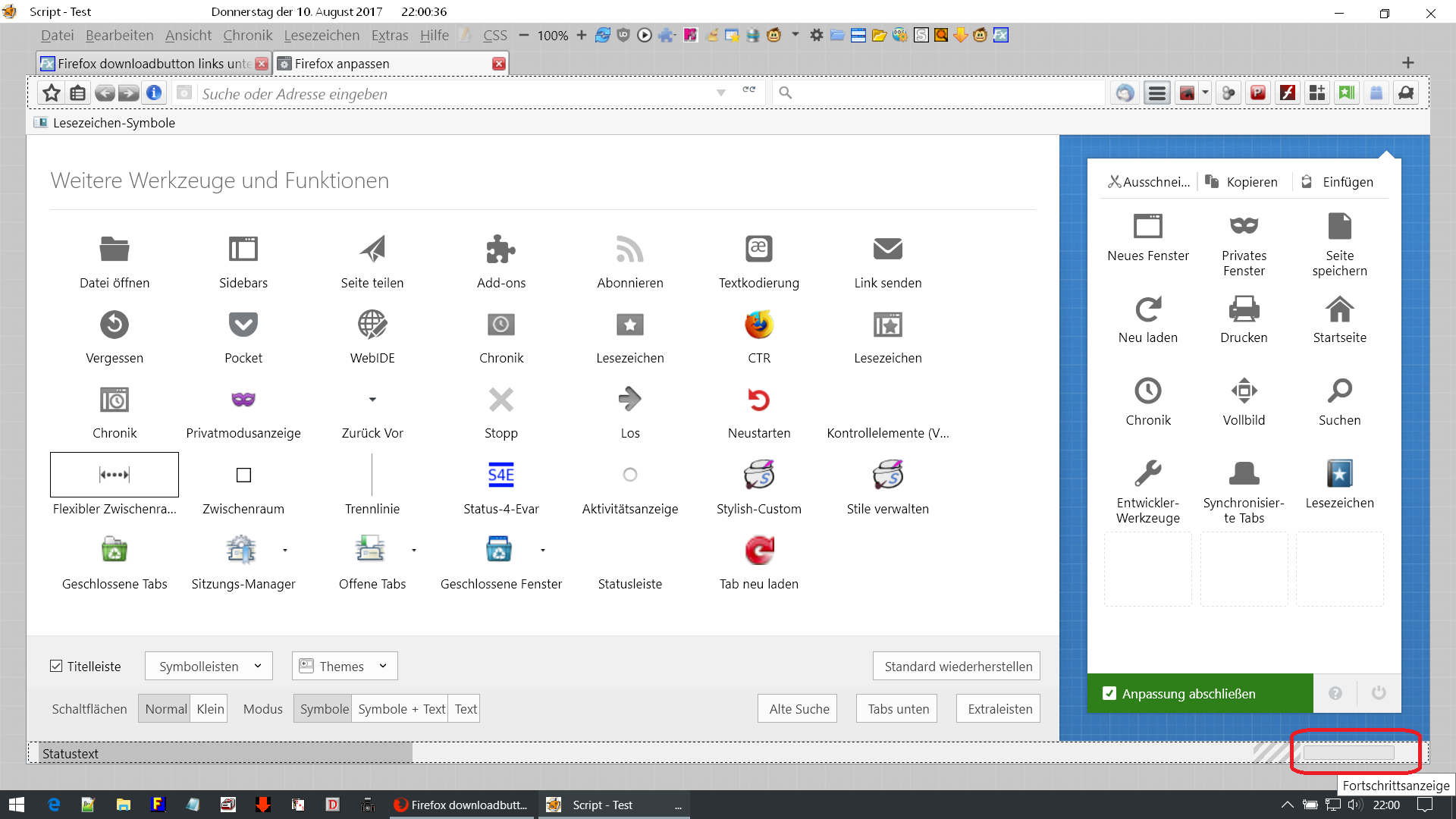Viewport: 1456px width, 819px height.
Task: Click the Neustarten restart icon
Action: point(758,400)
